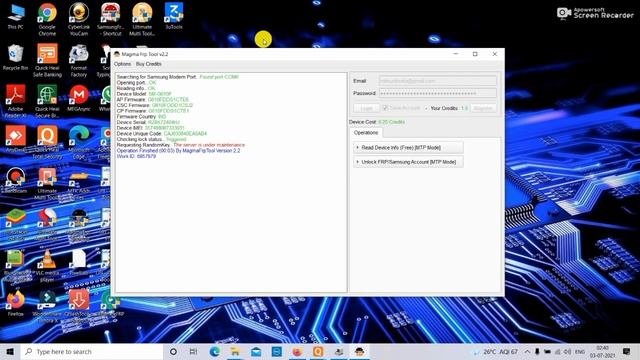The height and width of the screenshot is (360, 640).
Task: Open Task View on taskbar
Action: point(193,351)
